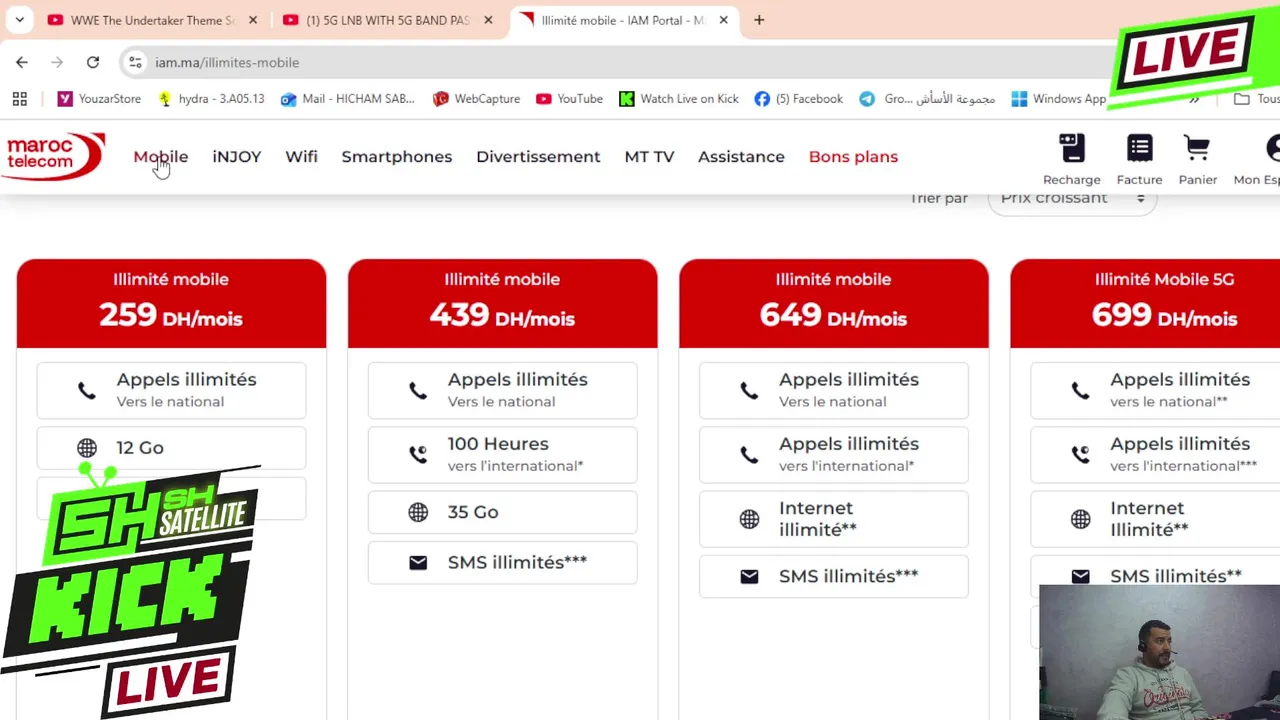The width and height of the screenshot is (1280, 720).
Task: Open the WebCapture bookmark
Action: click(476, 99)
